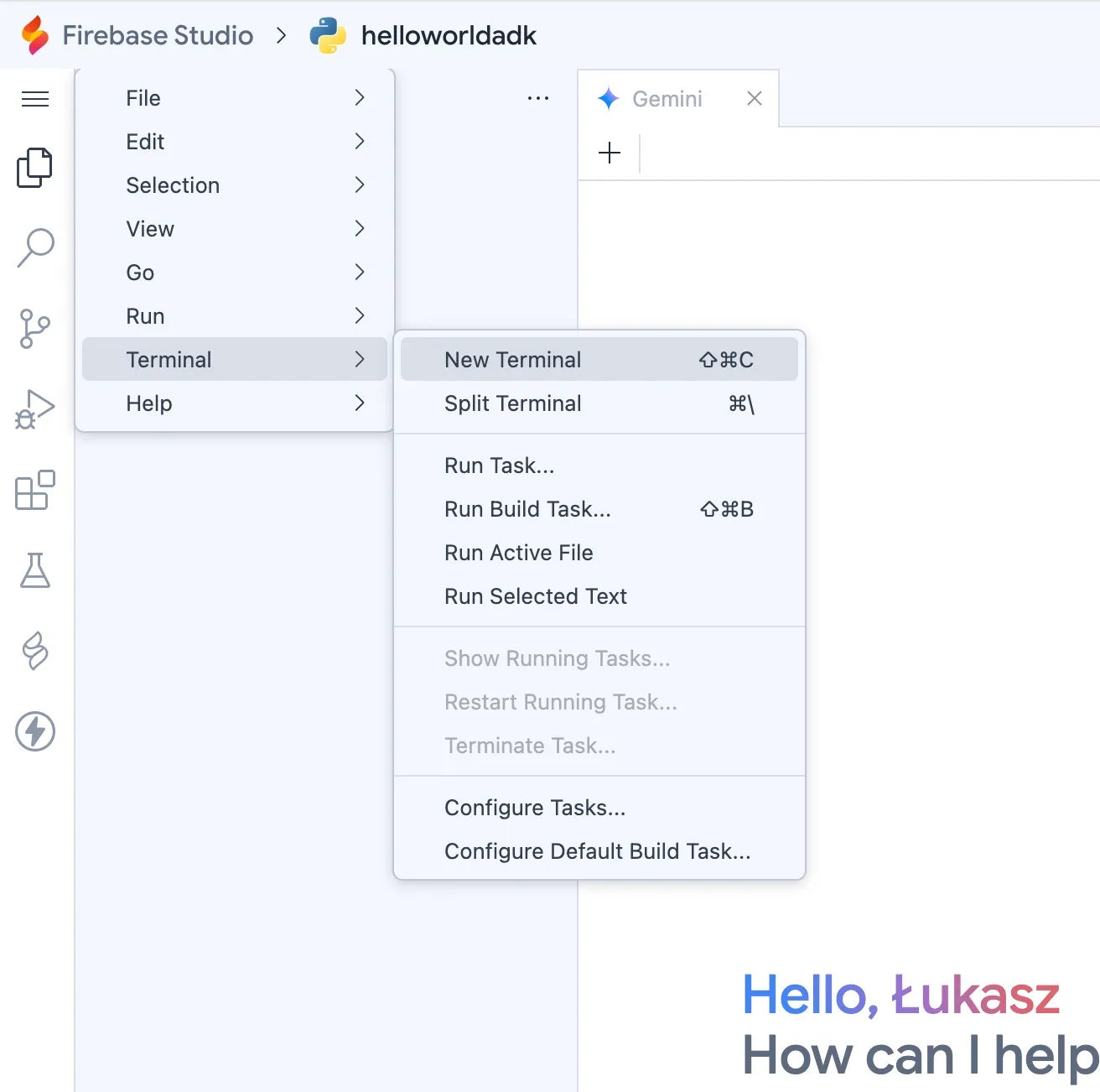This screenshot has height=1092, width=1100.
Task: Start a new Gemini chat with the plus button
Action: coord(610,153)
